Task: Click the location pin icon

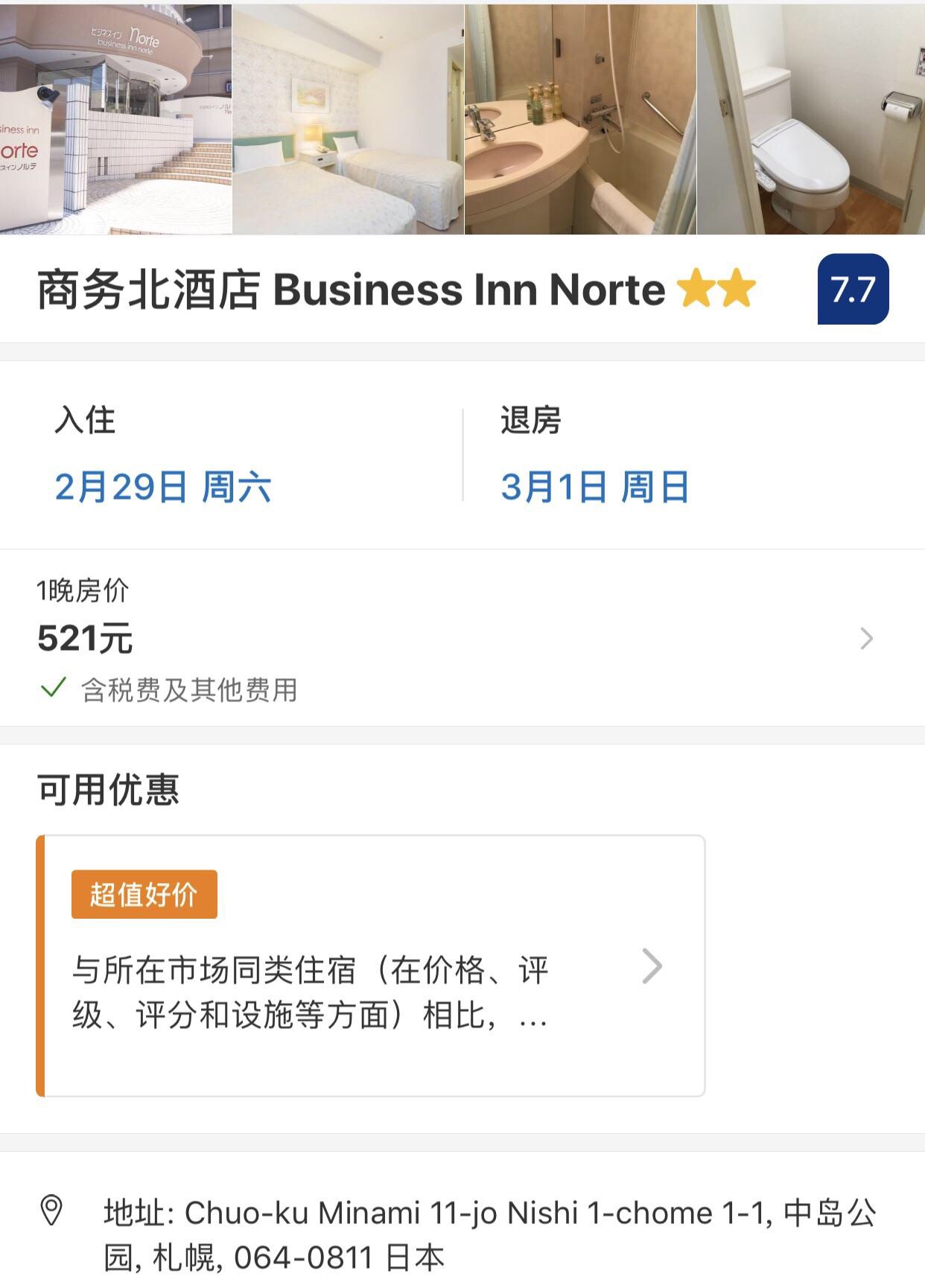Action: tap(51, 1211)
